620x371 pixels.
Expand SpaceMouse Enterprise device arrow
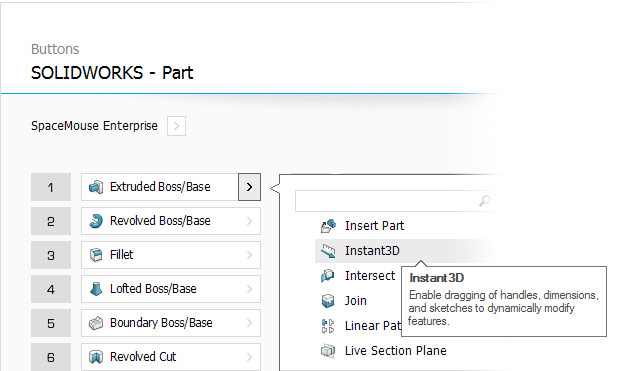pos(176,126)
